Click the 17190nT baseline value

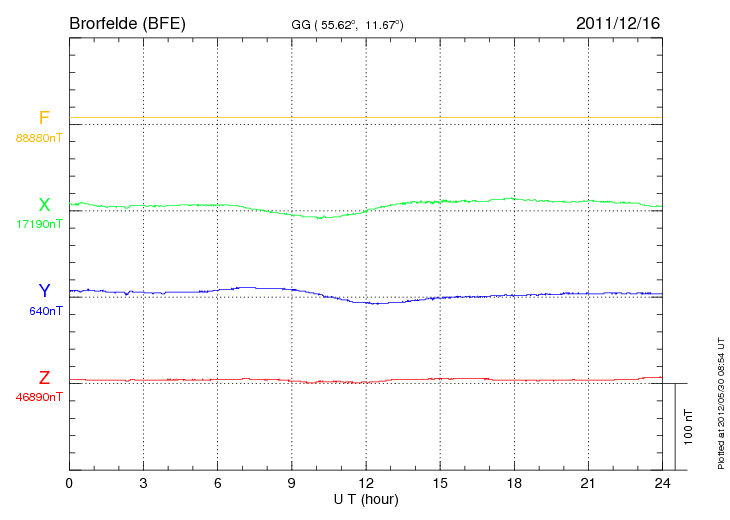[x=39, y=224]
